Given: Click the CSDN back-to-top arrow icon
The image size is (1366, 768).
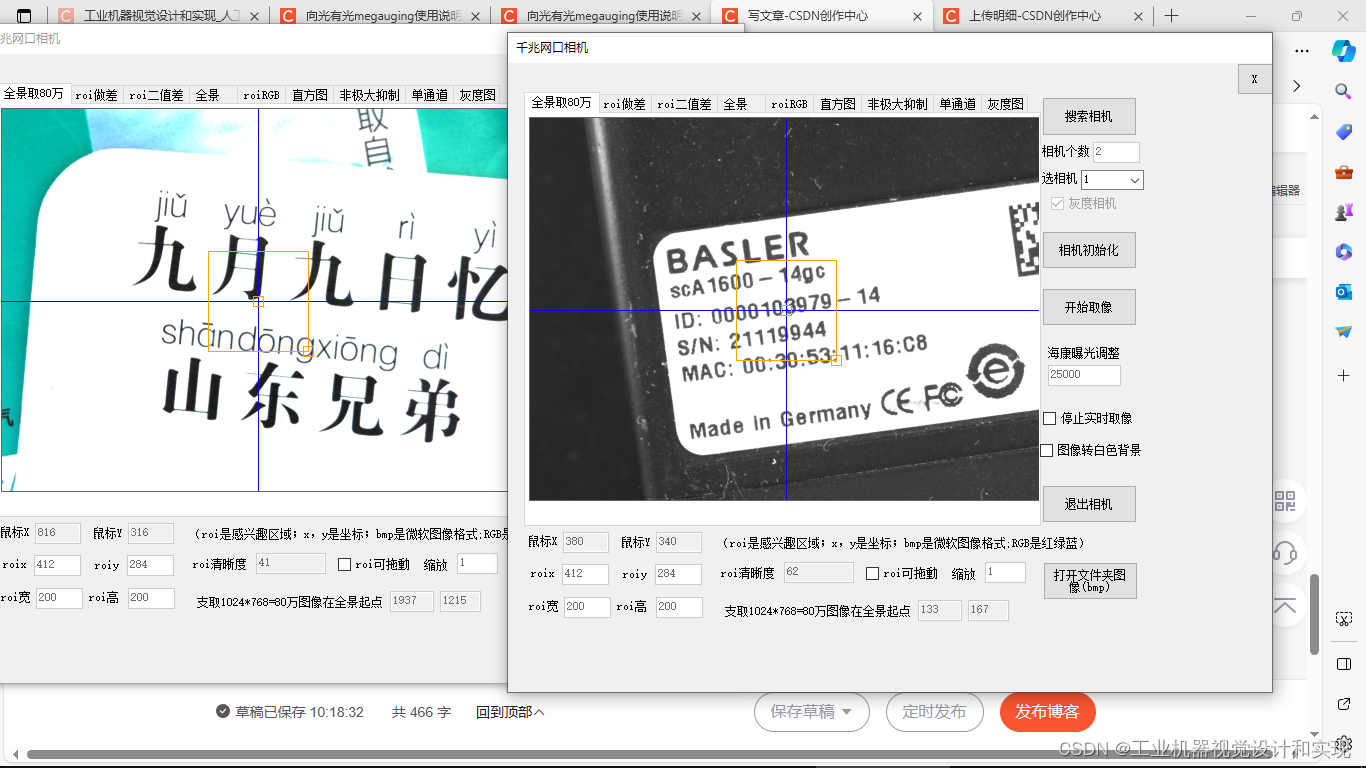Looking at the screenshot, I should (x=1285, y=606).
